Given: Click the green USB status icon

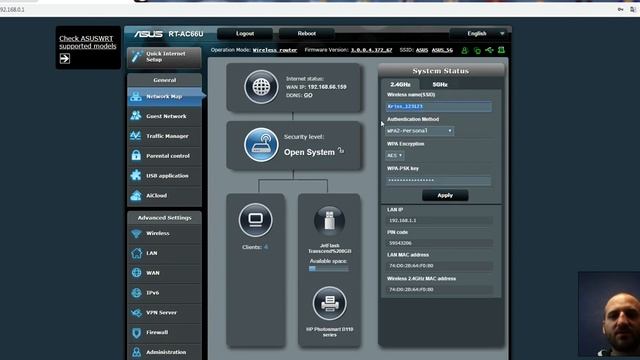Looking at the screenshot, I should click(x=489, y=50).
